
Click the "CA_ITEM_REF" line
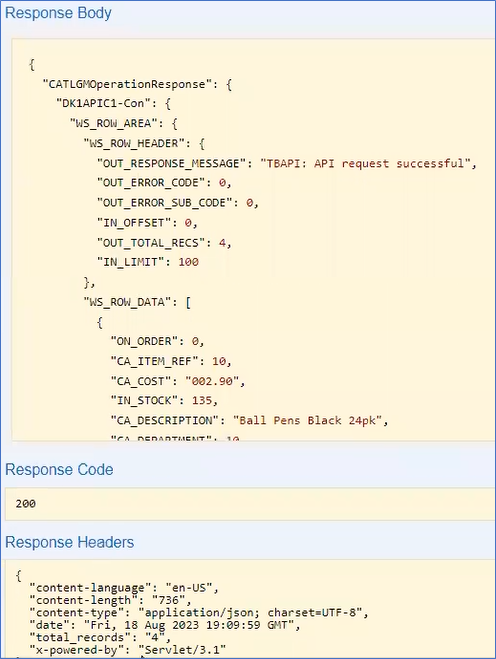coord(171,361)
